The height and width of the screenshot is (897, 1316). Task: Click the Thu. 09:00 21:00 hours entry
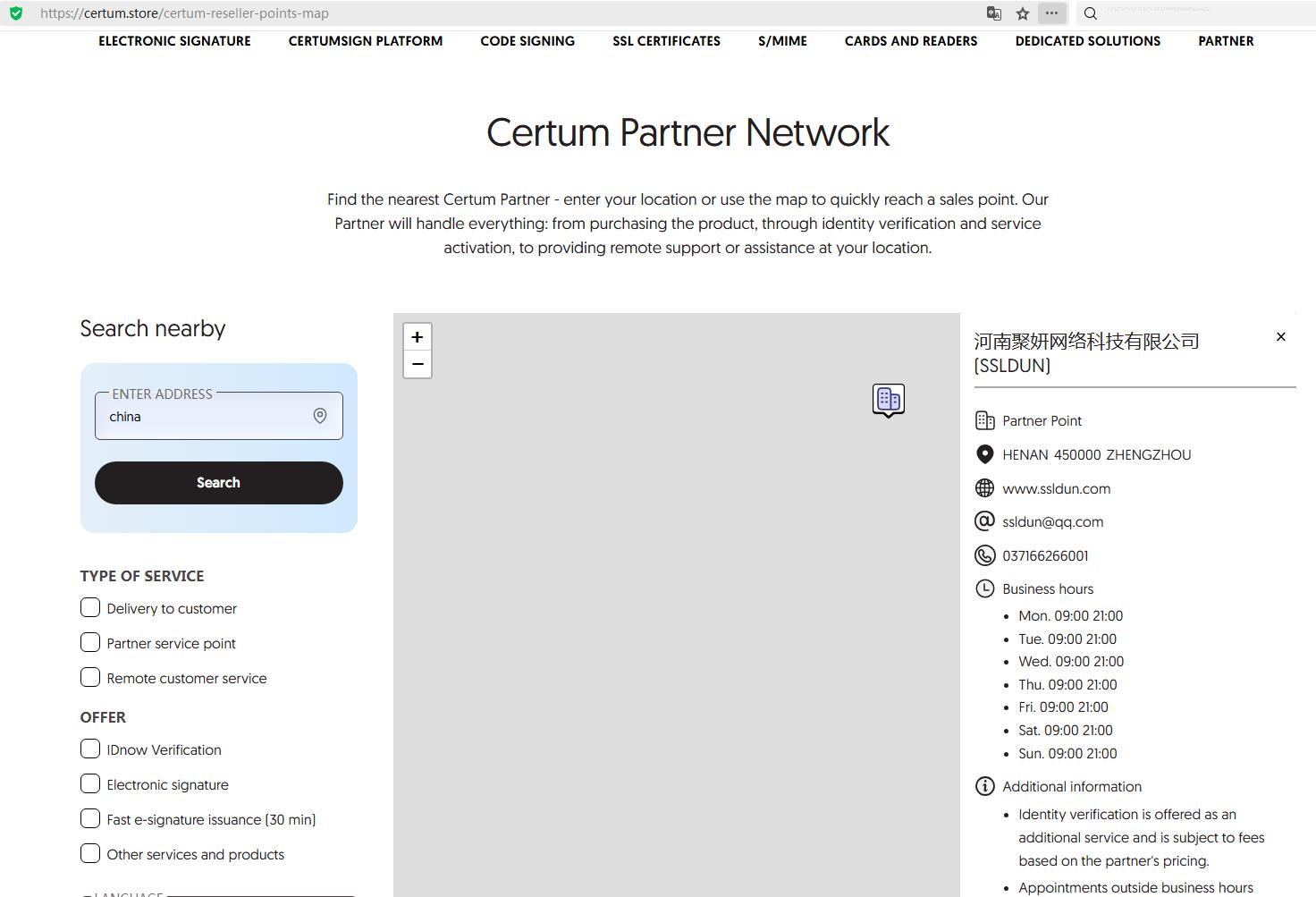(x=1067, y=685)
